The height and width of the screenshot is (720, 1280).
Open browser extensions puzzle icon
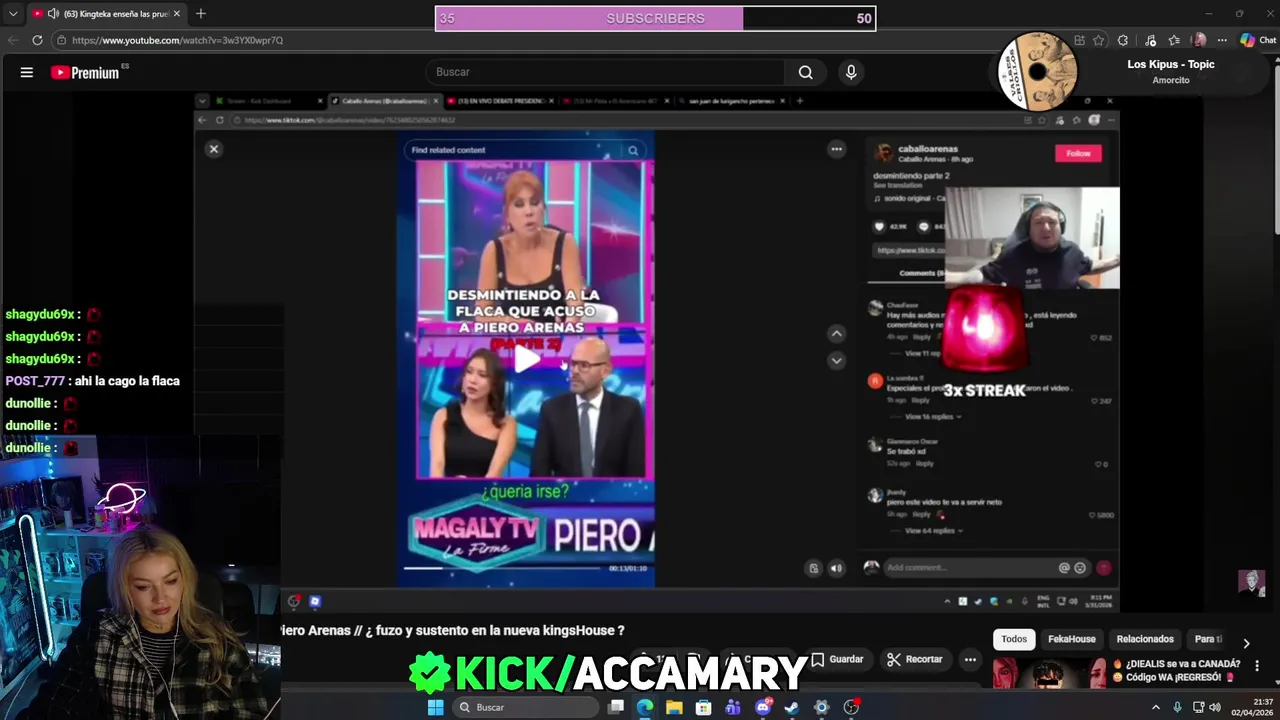coord(1123,40)
